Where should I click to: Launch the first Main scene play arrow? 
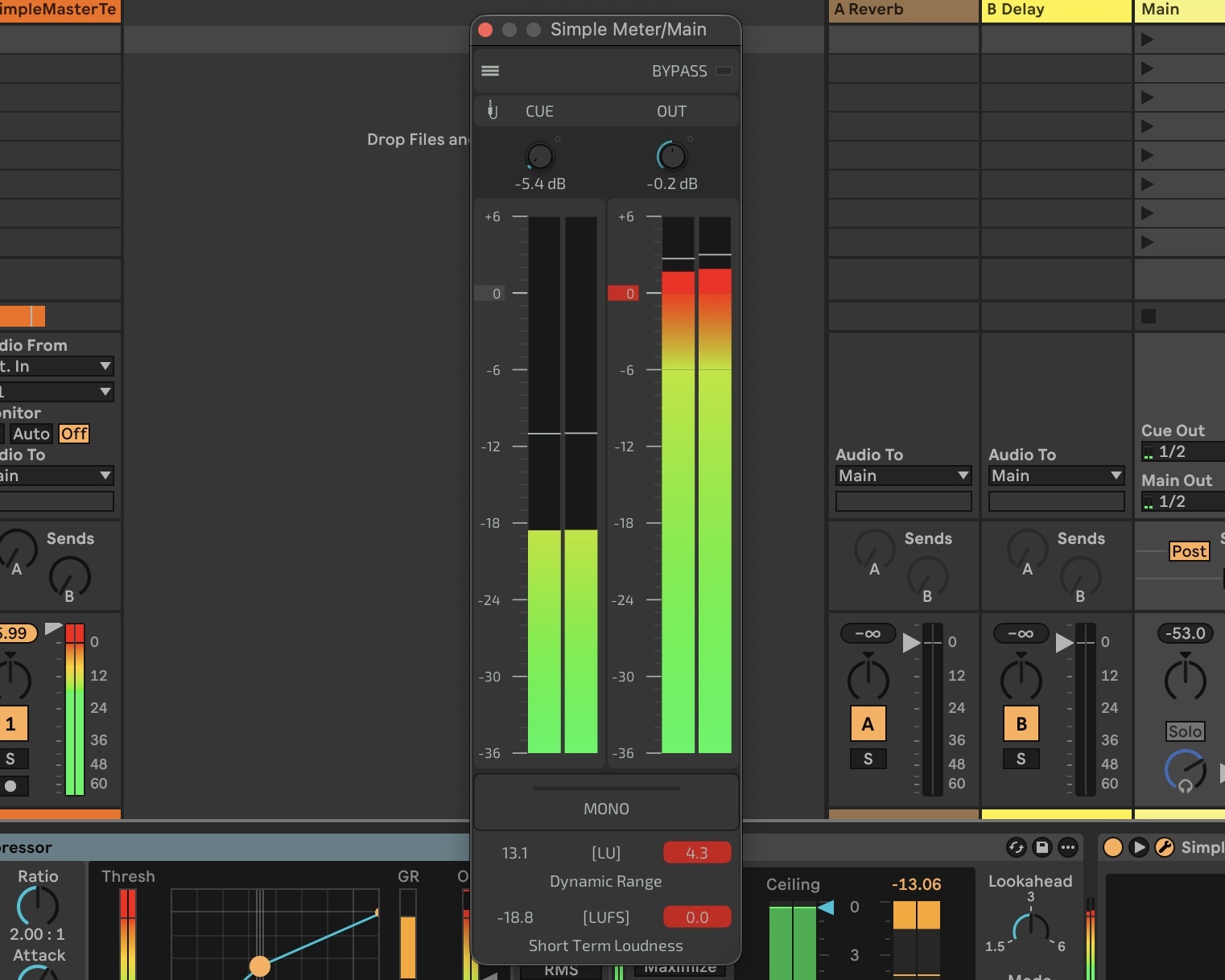click(x=1148, y=39)
